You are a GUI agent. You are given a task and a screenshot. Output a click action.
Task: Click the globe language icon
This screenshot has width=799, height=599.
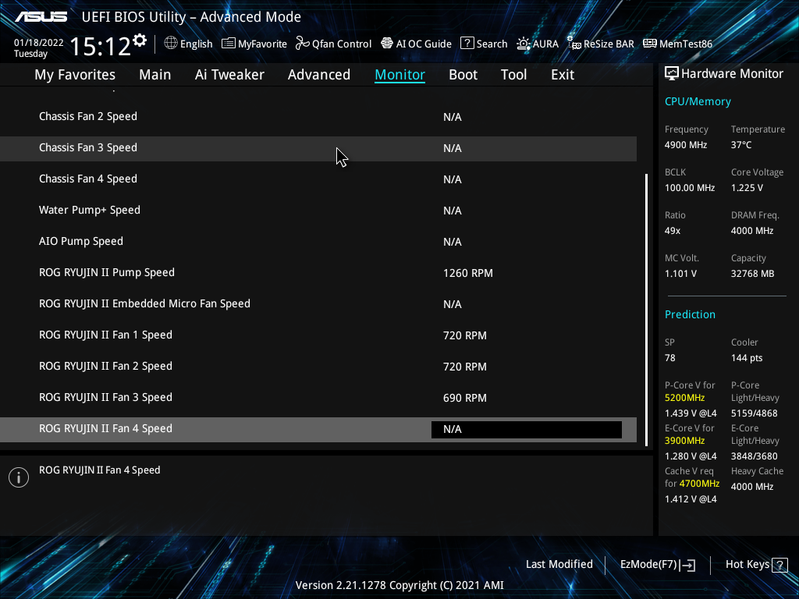171,43
